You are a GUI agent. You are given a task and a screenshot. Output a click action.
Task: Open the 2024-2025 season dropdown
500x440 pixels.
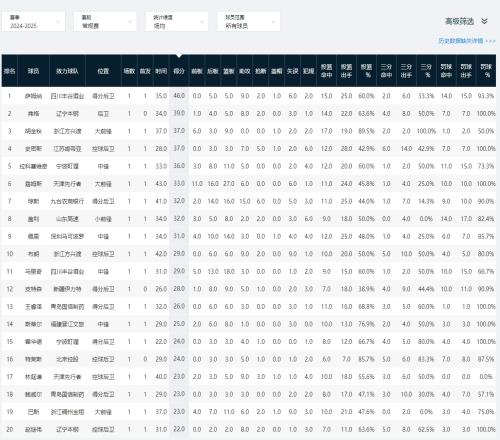point(33,22)
